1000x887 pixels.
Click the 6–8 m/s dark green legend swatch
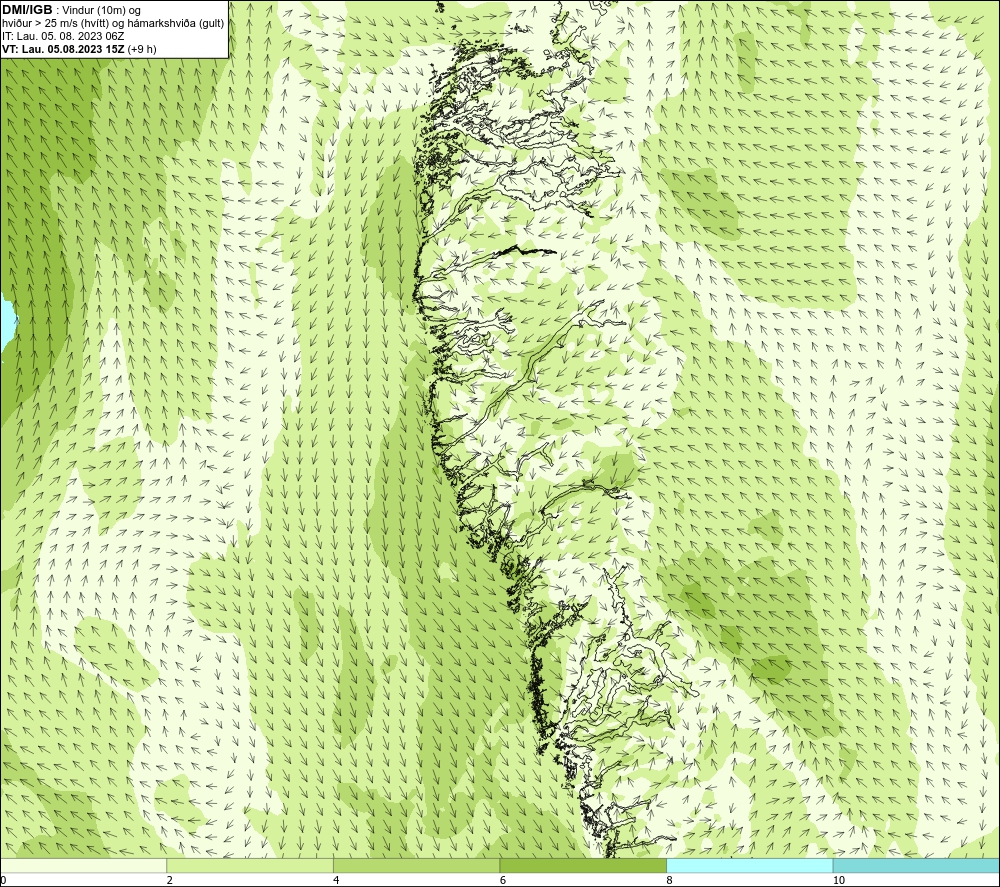coord(583,865)
